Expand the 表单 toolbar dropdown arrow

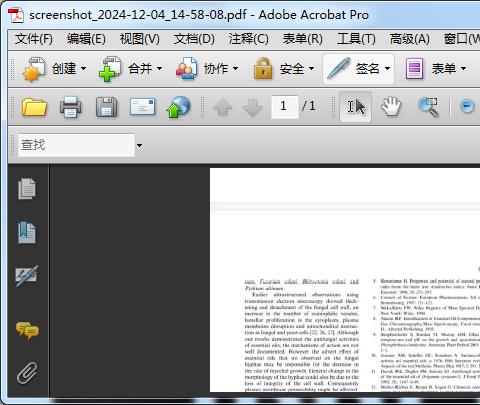pyautogui.click(x=463, y=69)
